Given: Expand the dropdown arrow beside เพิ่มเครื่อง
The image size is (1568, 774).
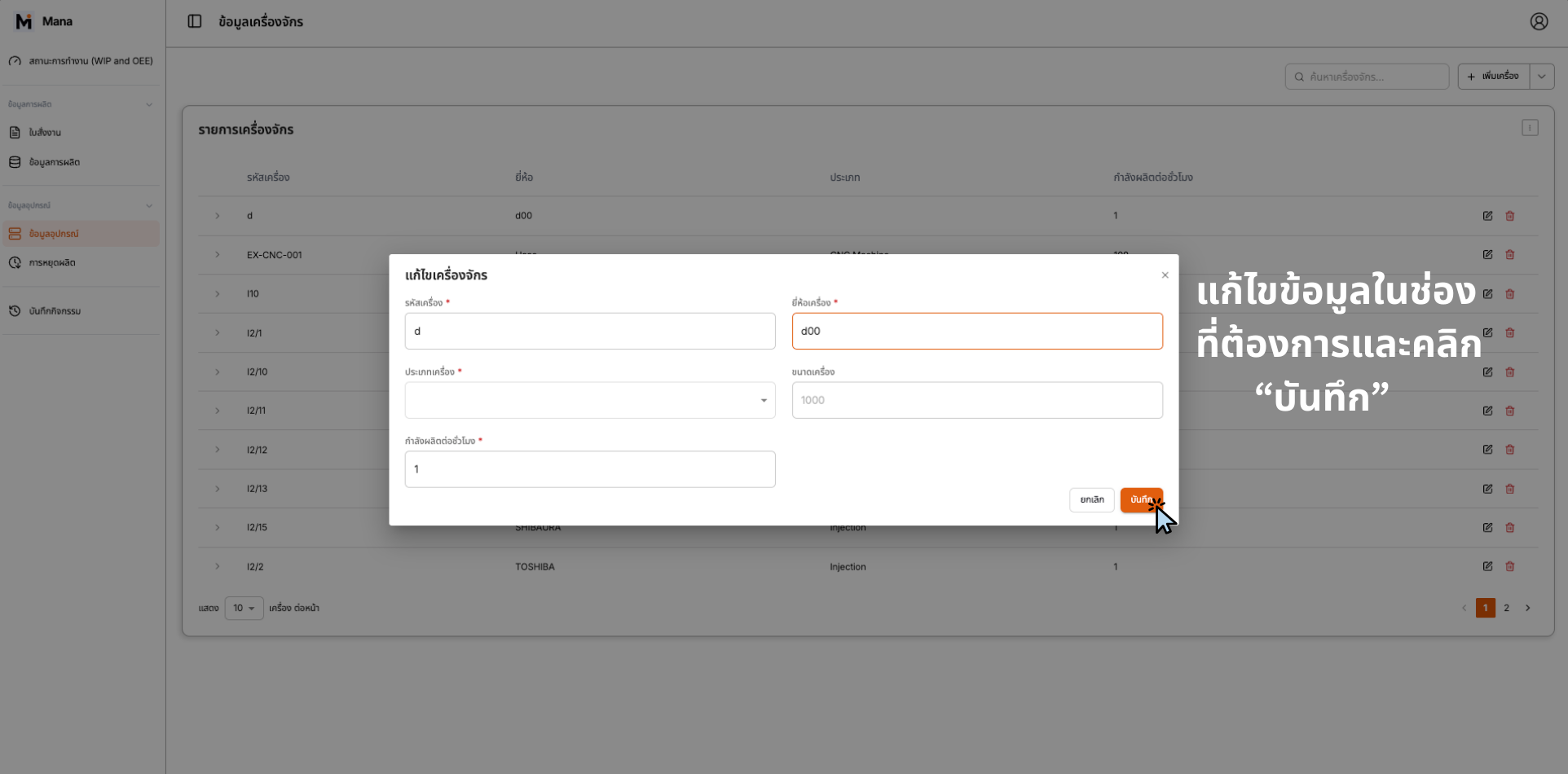Looking at the screenshot, I should (1541, 76).
